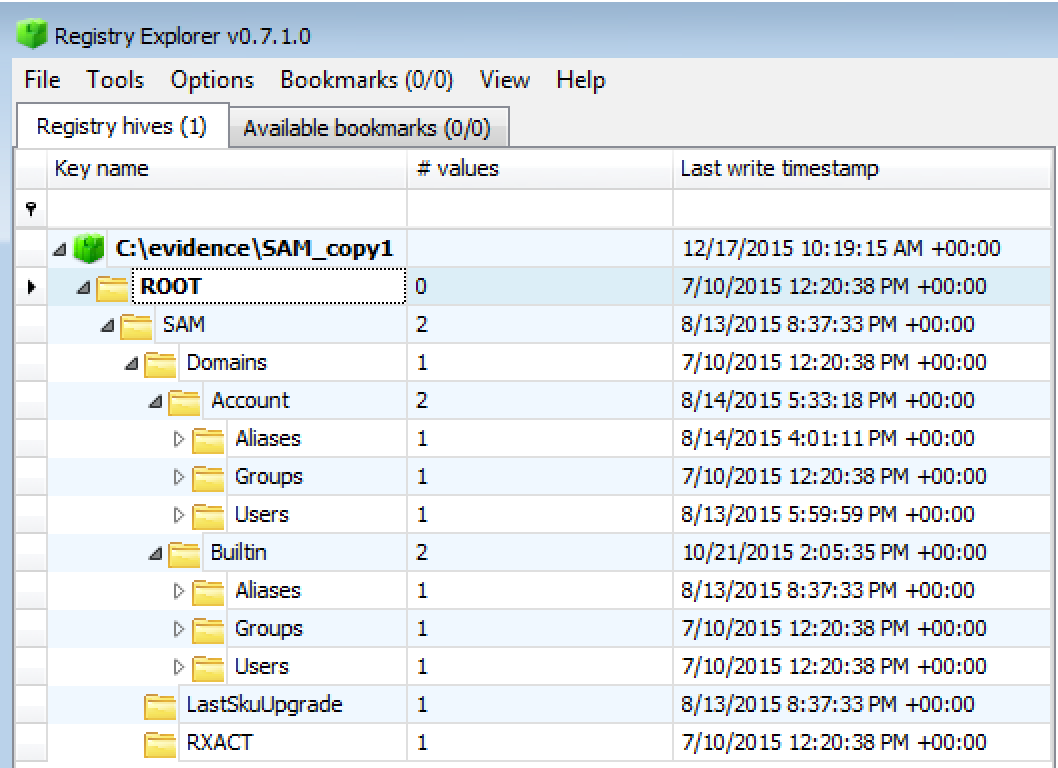
Task: Click the folder icon next to ROOT
Action: coord(112,288)
